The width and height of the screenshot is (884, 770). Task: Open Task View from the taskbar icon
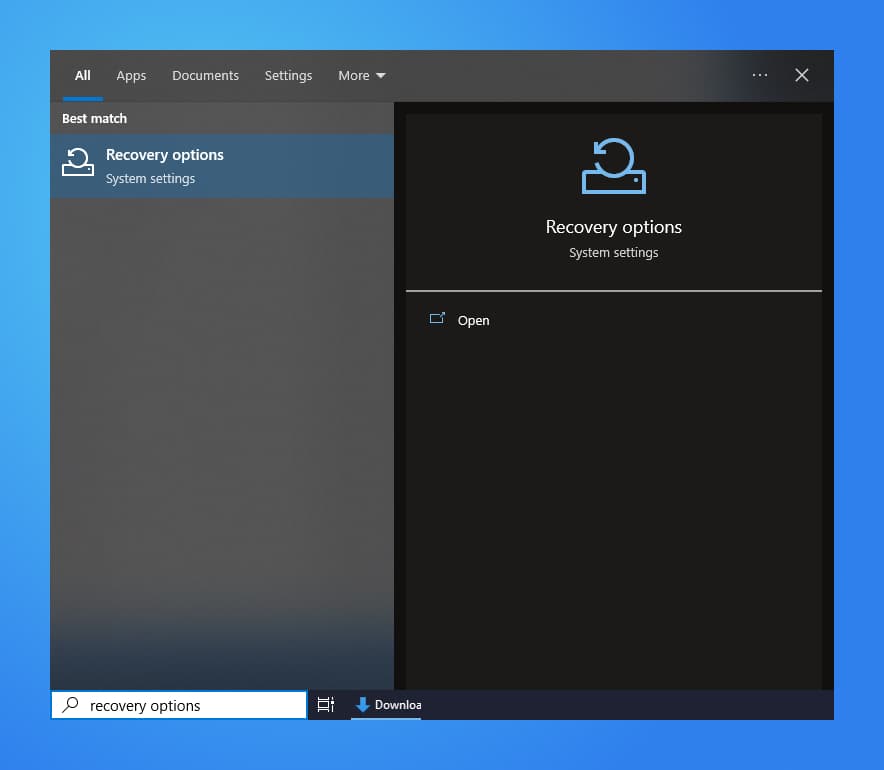click(x=326, y=705)
